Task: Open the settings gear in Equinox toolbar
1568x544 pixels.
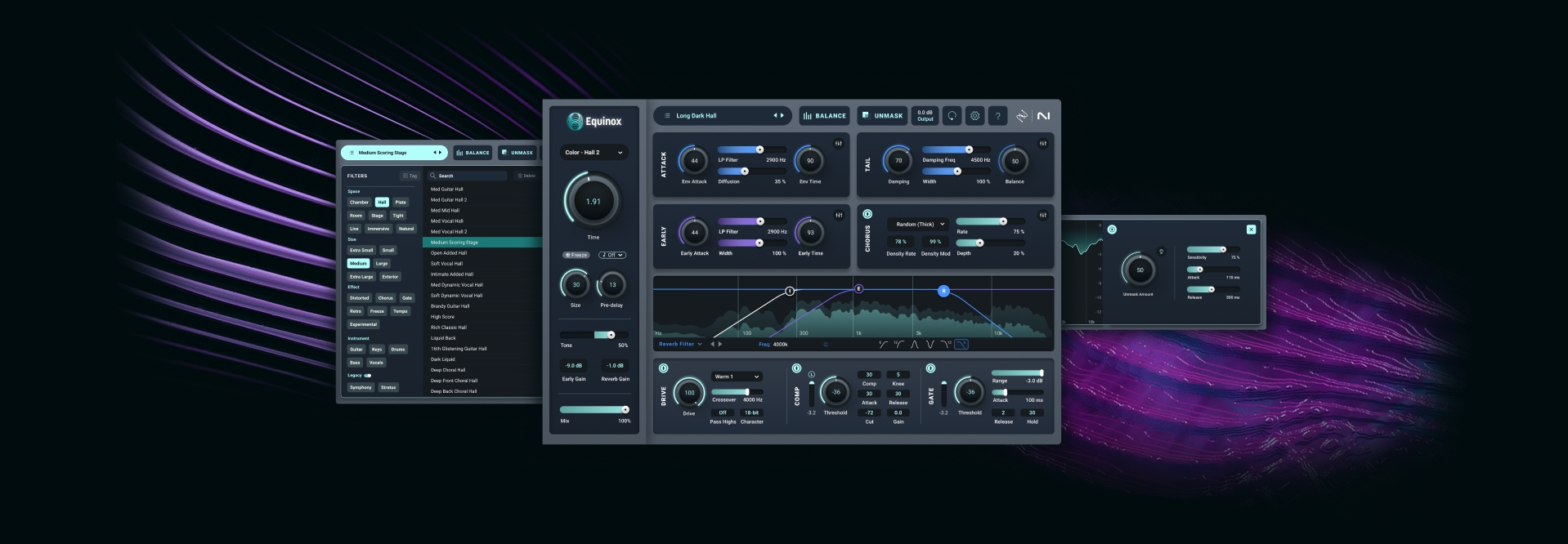Action: click(974, 116)
